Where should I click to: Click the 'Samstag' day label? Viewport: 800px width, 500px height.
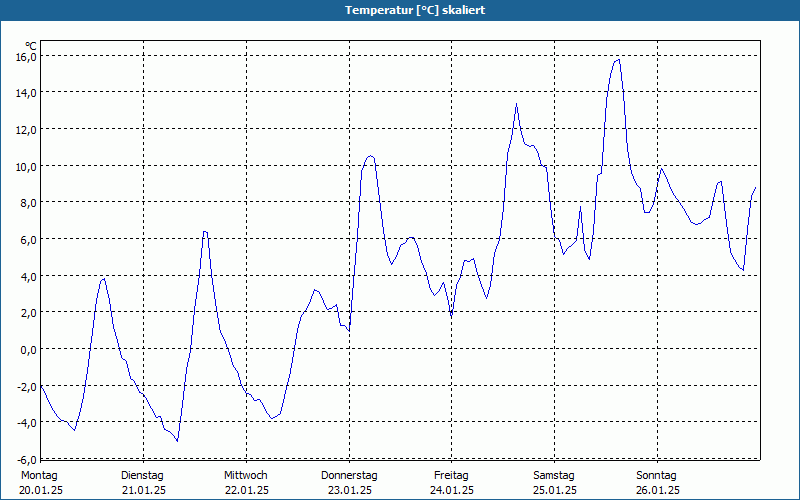(x=554, y=476)
